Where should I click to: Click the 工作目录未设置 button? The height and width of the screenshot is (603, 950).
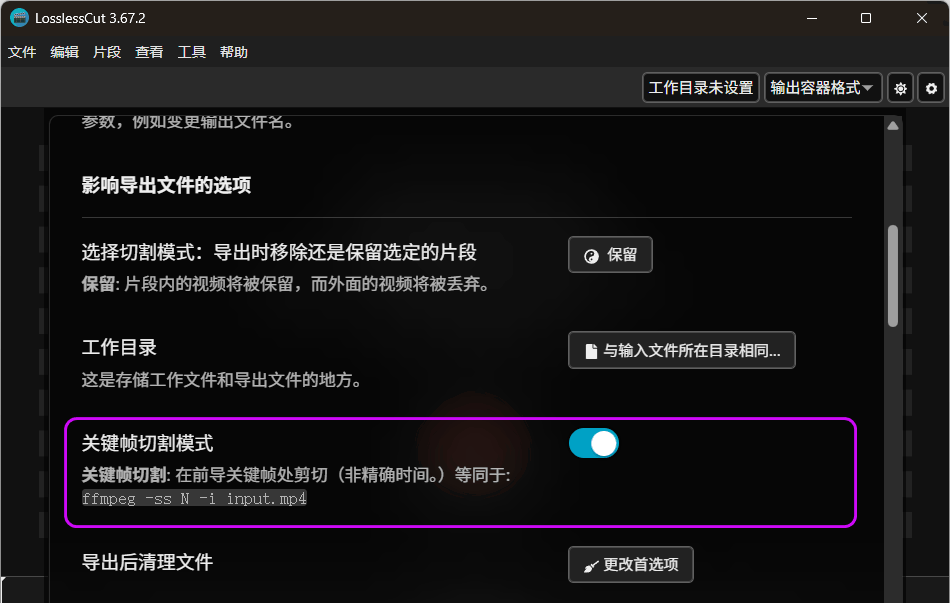(x=701, y=88)
